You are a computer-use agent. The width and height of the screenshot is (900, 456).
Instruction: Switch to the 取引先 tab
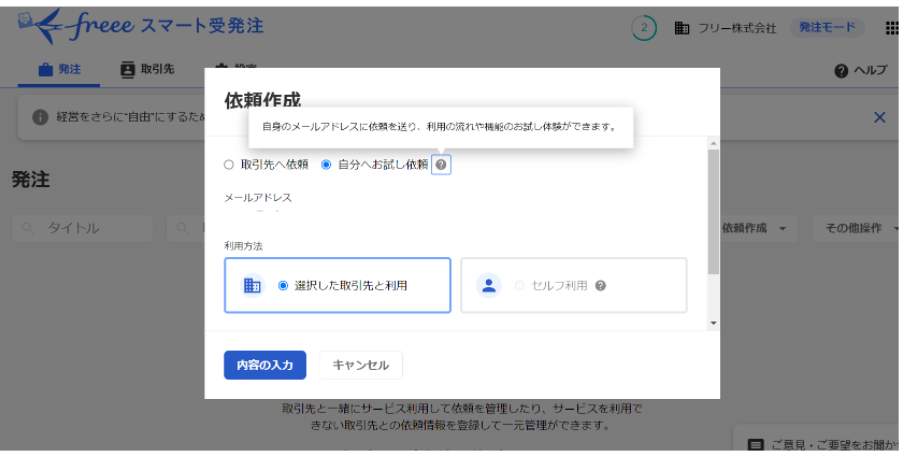[147, 69]
